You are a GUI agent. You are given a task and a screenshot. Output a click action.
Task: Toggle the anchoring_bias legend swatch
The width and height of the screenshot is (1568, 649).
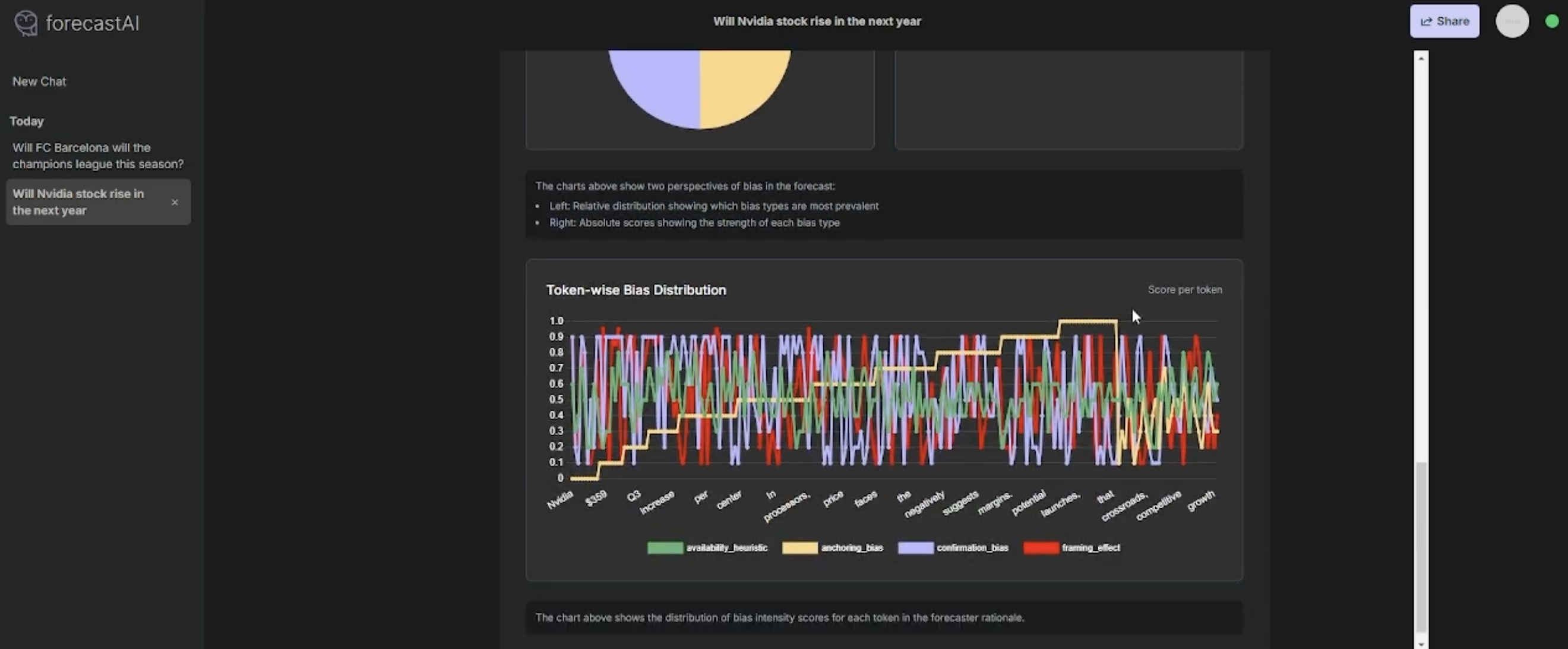[800, 548]
